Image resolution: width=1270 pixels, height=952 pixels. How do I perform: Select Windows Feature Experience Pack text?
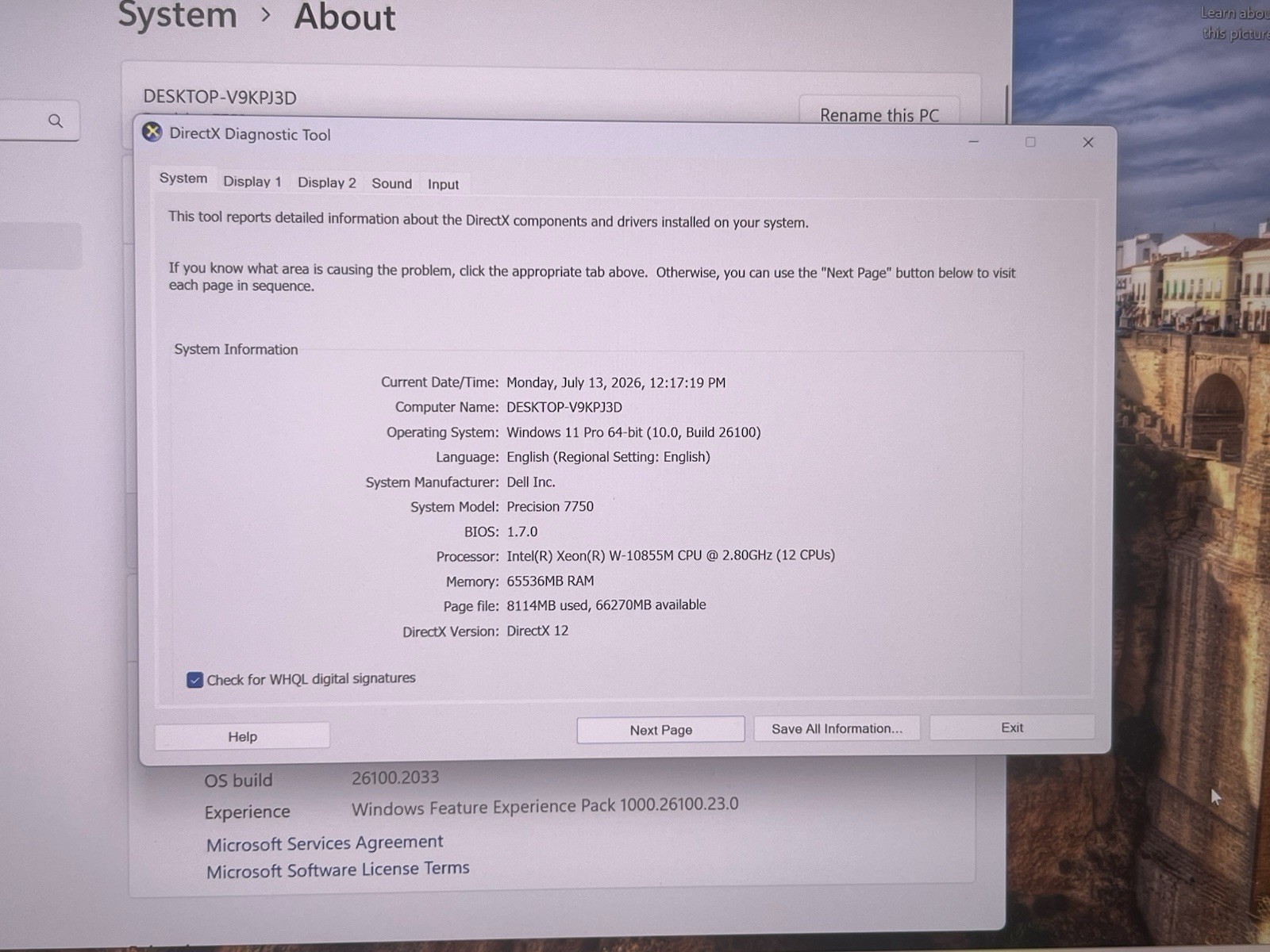point(545,806)
